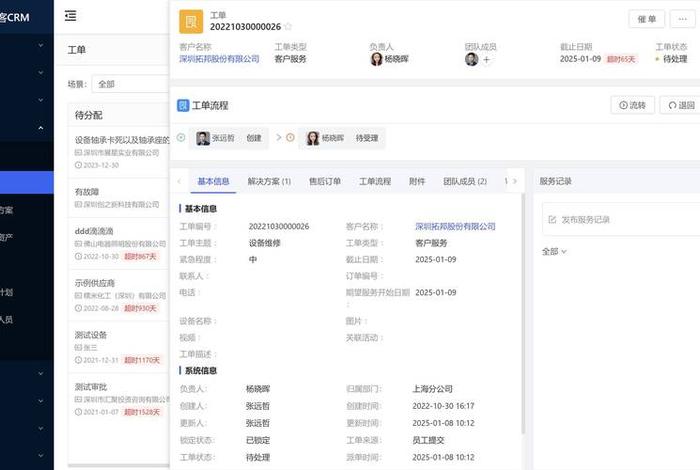Collapse the sidebar with the menu fold icon

[x=71, y=16]
